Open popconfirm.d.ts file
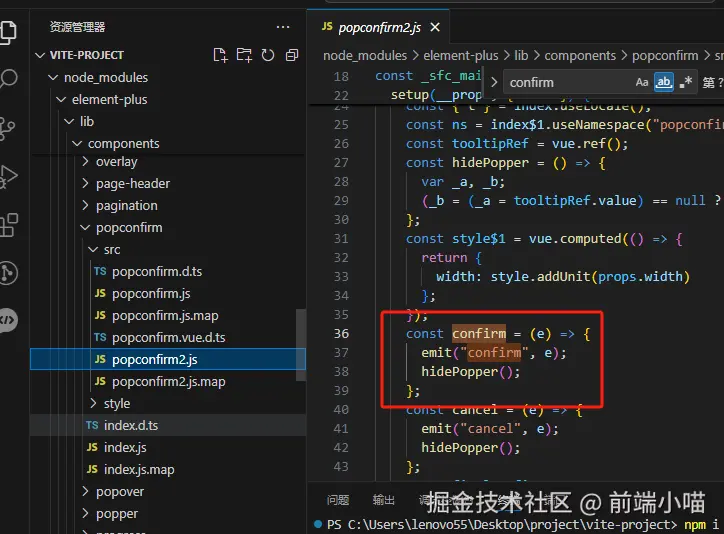 coord(168,271)
